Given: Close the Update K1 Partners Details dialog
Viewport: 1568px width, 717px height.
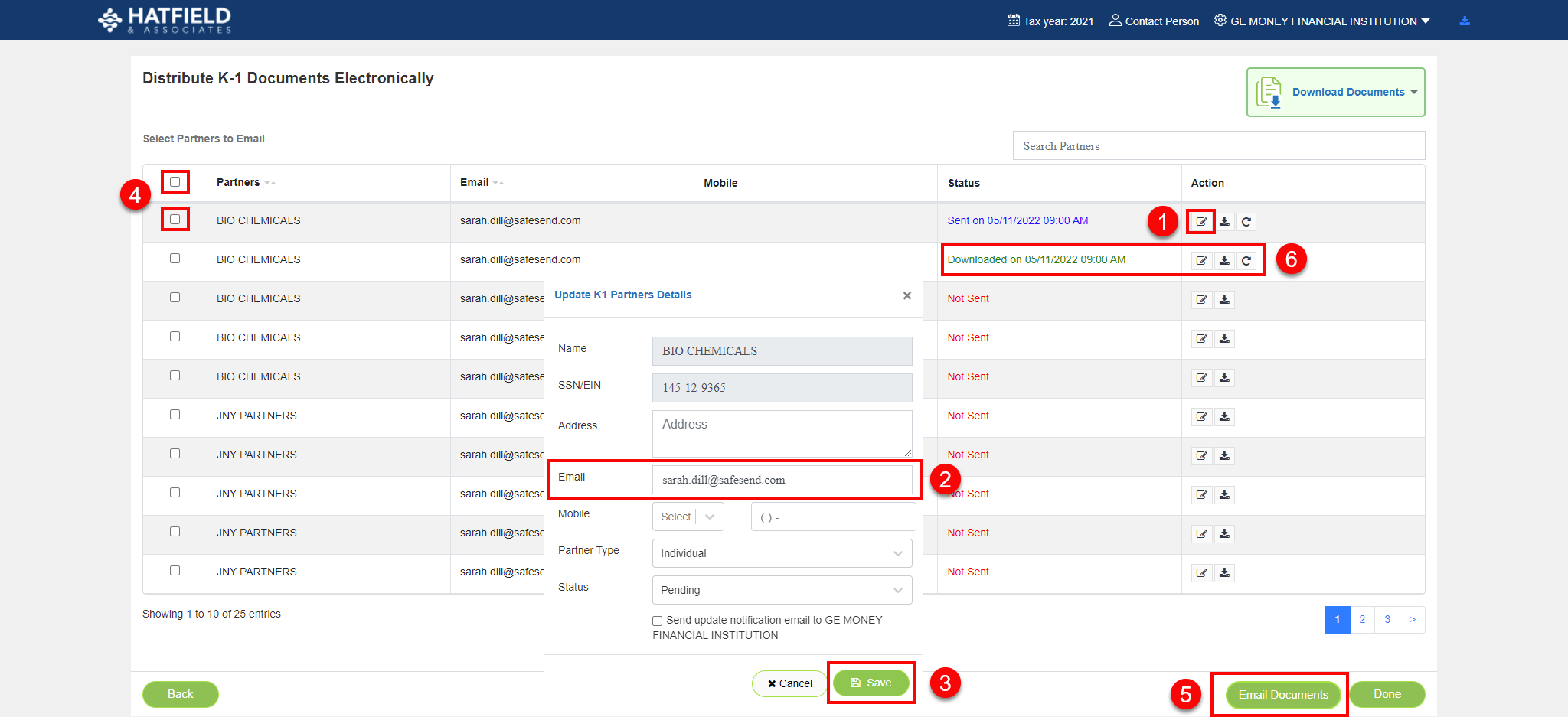Looking at the screenshot, I should (906, 295).
